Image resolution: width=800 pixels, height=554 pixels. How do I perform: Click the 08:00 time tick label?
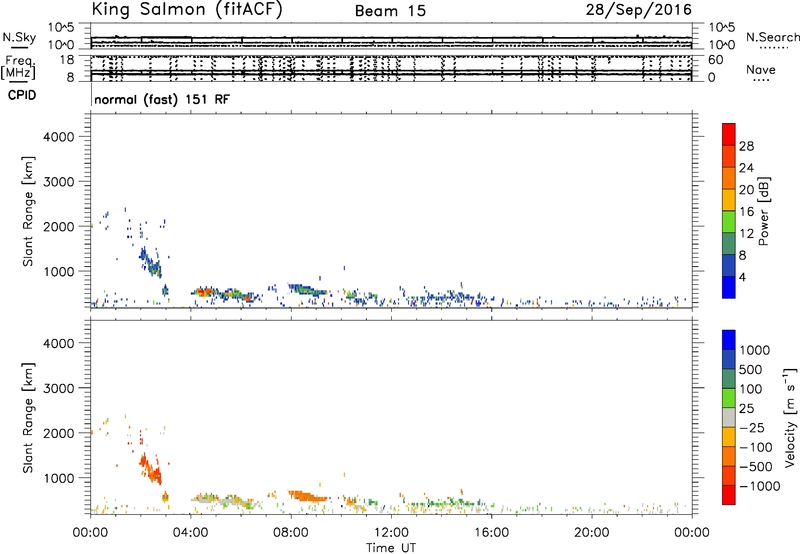point(291,533)
